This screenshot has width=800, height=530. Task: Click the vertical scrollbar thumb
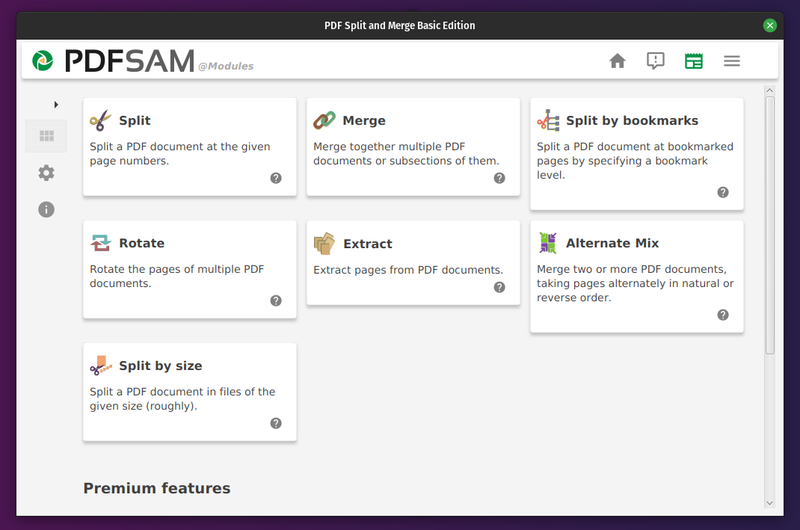(x=770, y=225)
